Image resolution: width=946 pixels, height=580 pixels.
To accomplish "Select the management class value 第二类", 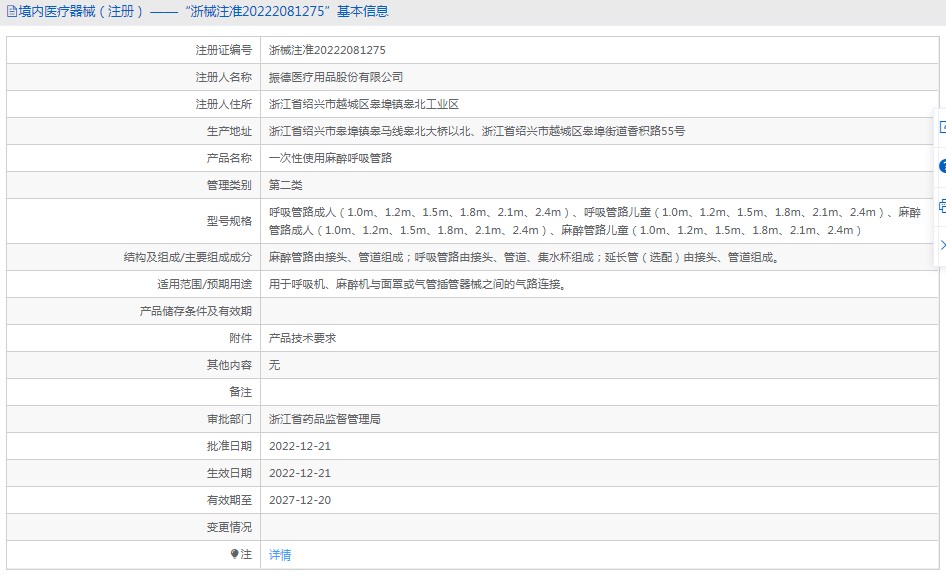I will (x=285, y=185).
